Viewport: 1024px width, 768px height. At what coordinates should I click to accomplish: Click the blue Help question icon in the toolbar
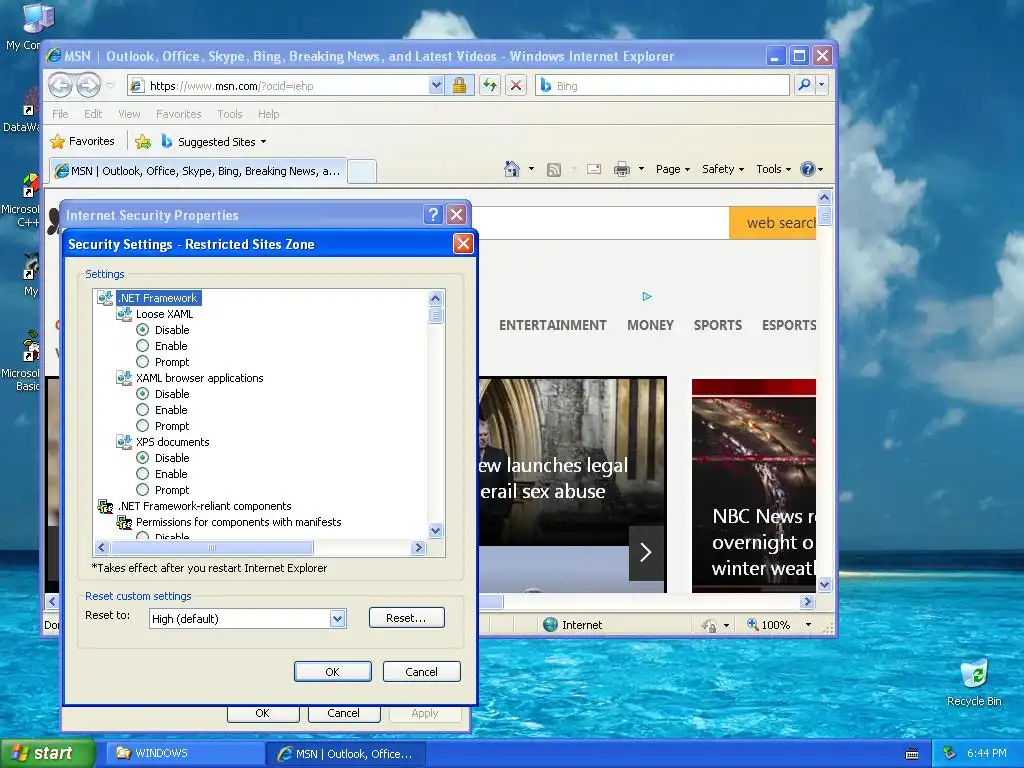(808, 169)
